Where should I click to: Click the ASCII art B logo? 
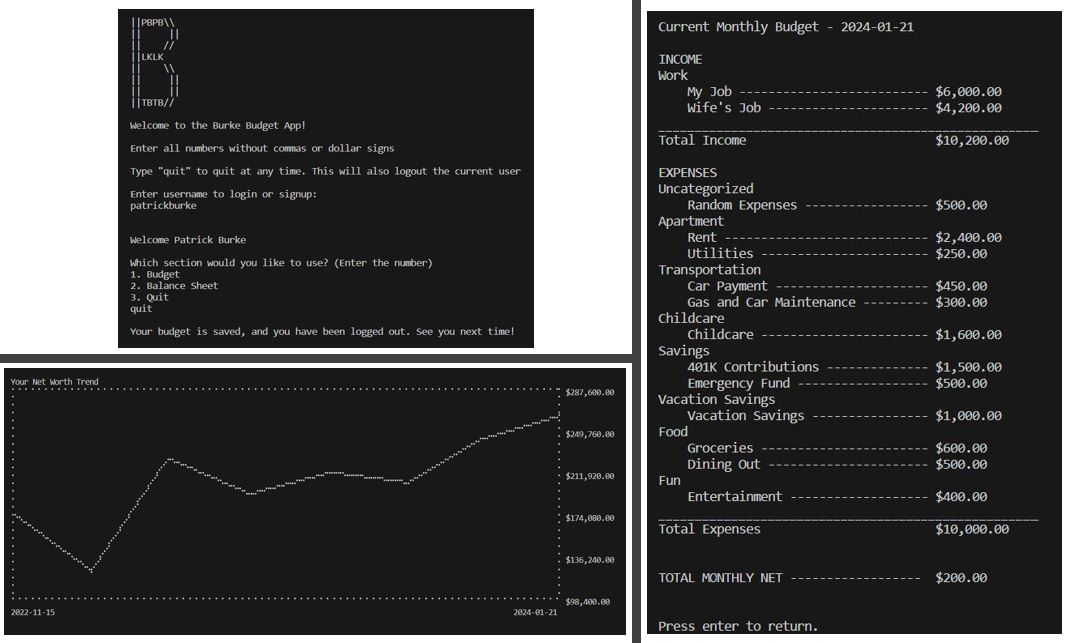tap(156, 62)
